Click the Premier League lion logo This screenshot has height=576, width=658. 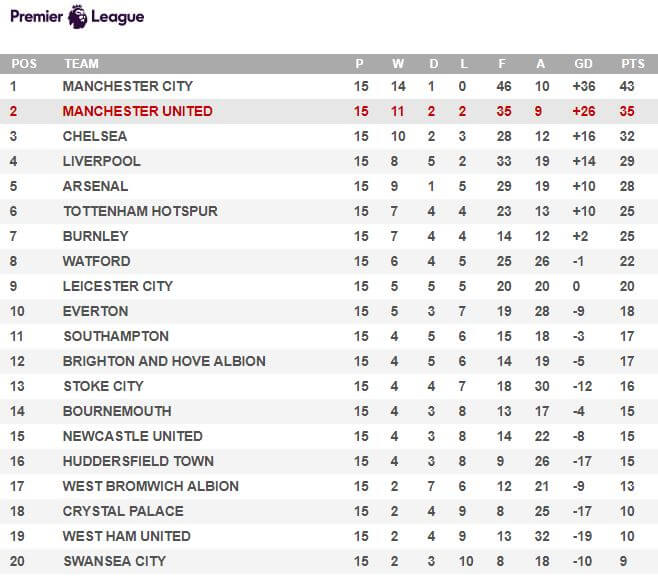[x=77, y=17]
